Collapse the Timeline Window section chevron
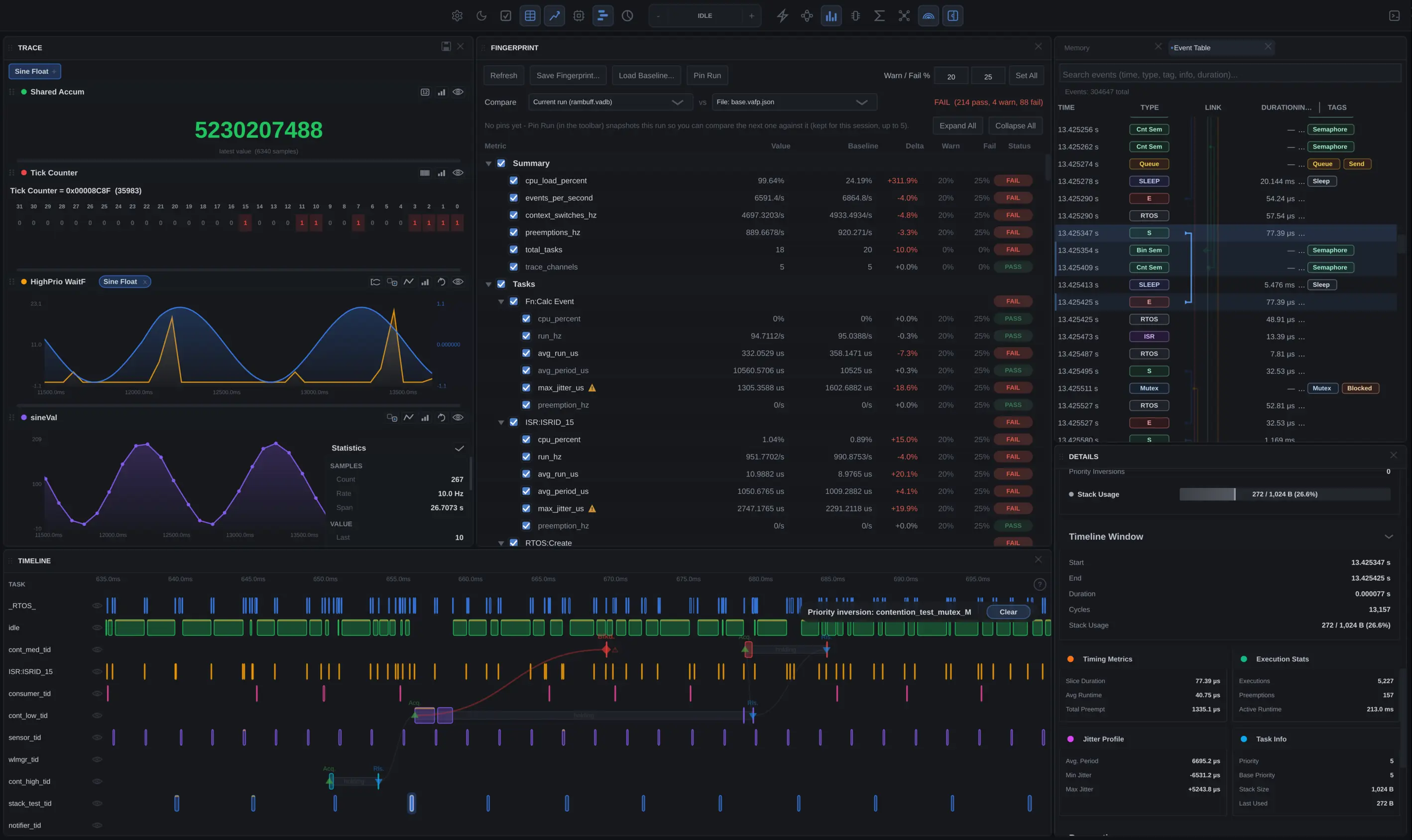 (1388, 537)
